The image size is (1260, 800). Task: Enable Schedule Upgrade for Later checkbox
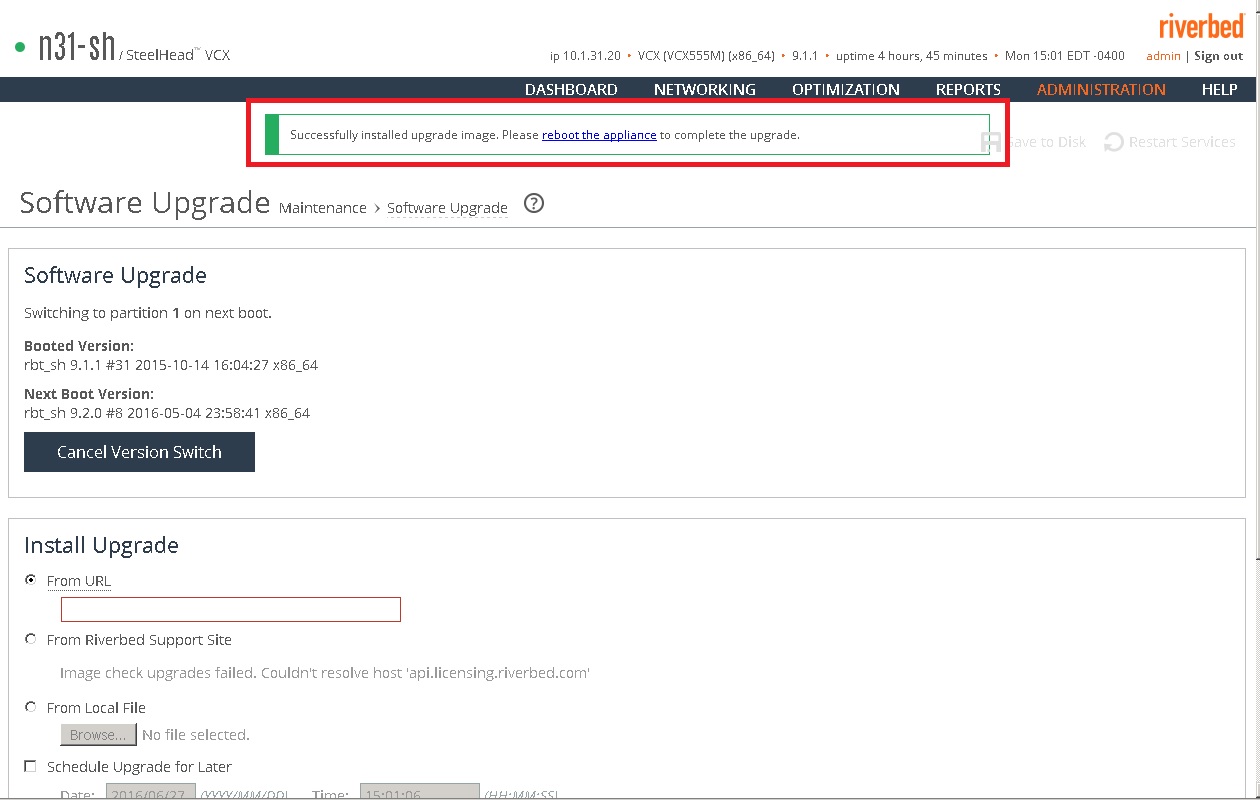click(x=31, y=766)
